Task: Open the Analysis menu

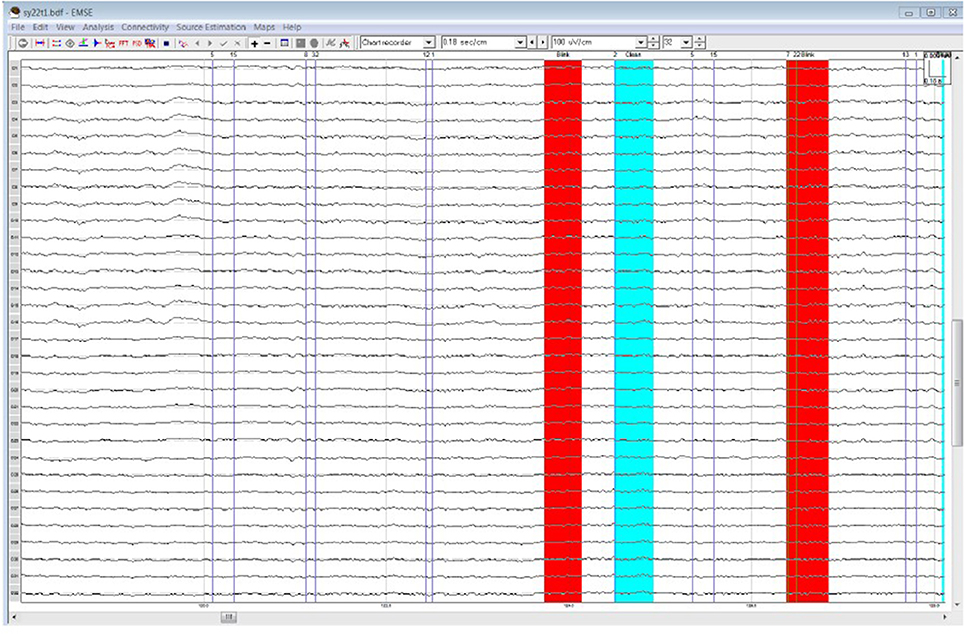Action: coord(98,27)
